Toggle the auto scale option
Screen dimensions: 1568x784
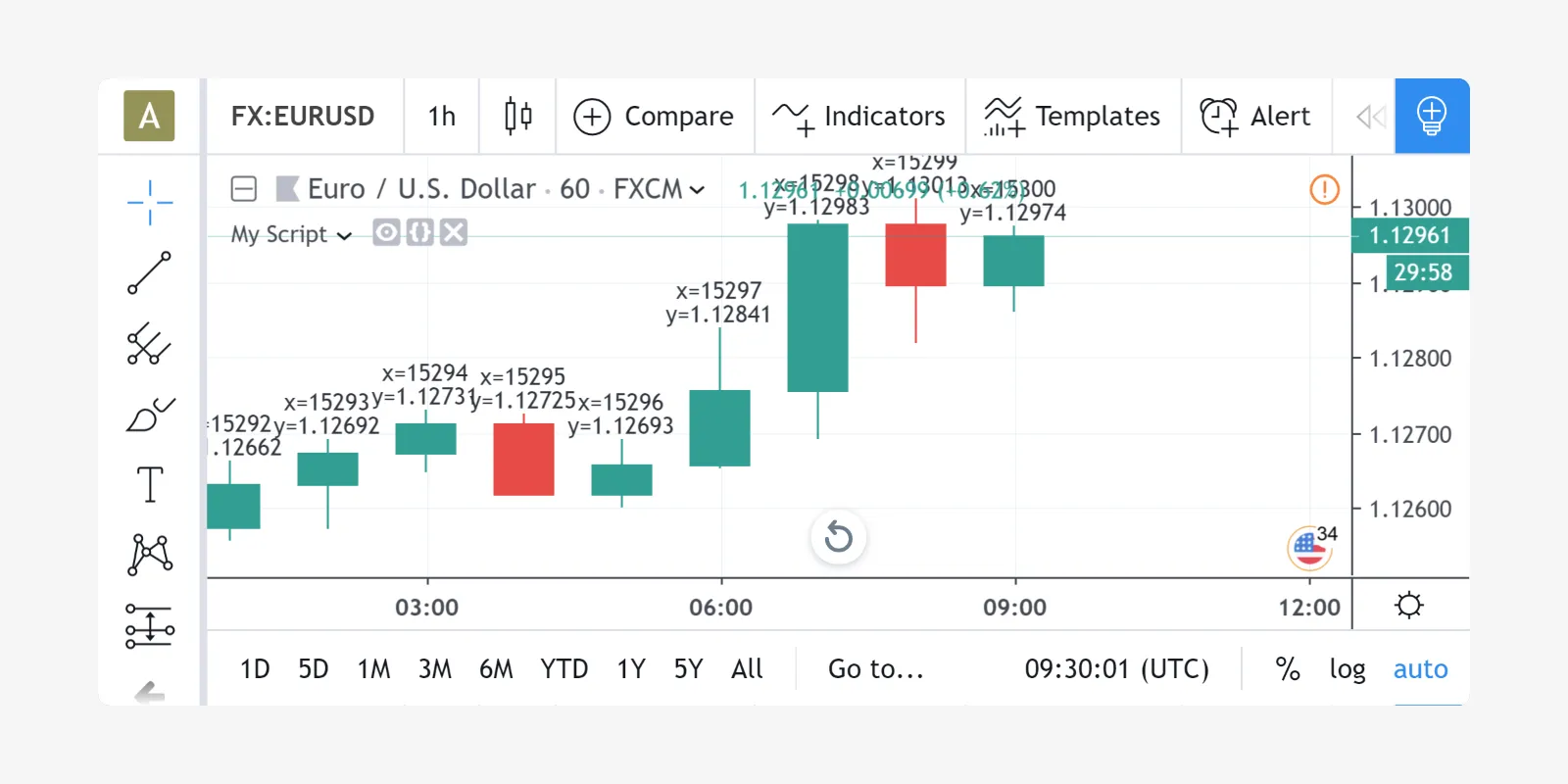1420,669
